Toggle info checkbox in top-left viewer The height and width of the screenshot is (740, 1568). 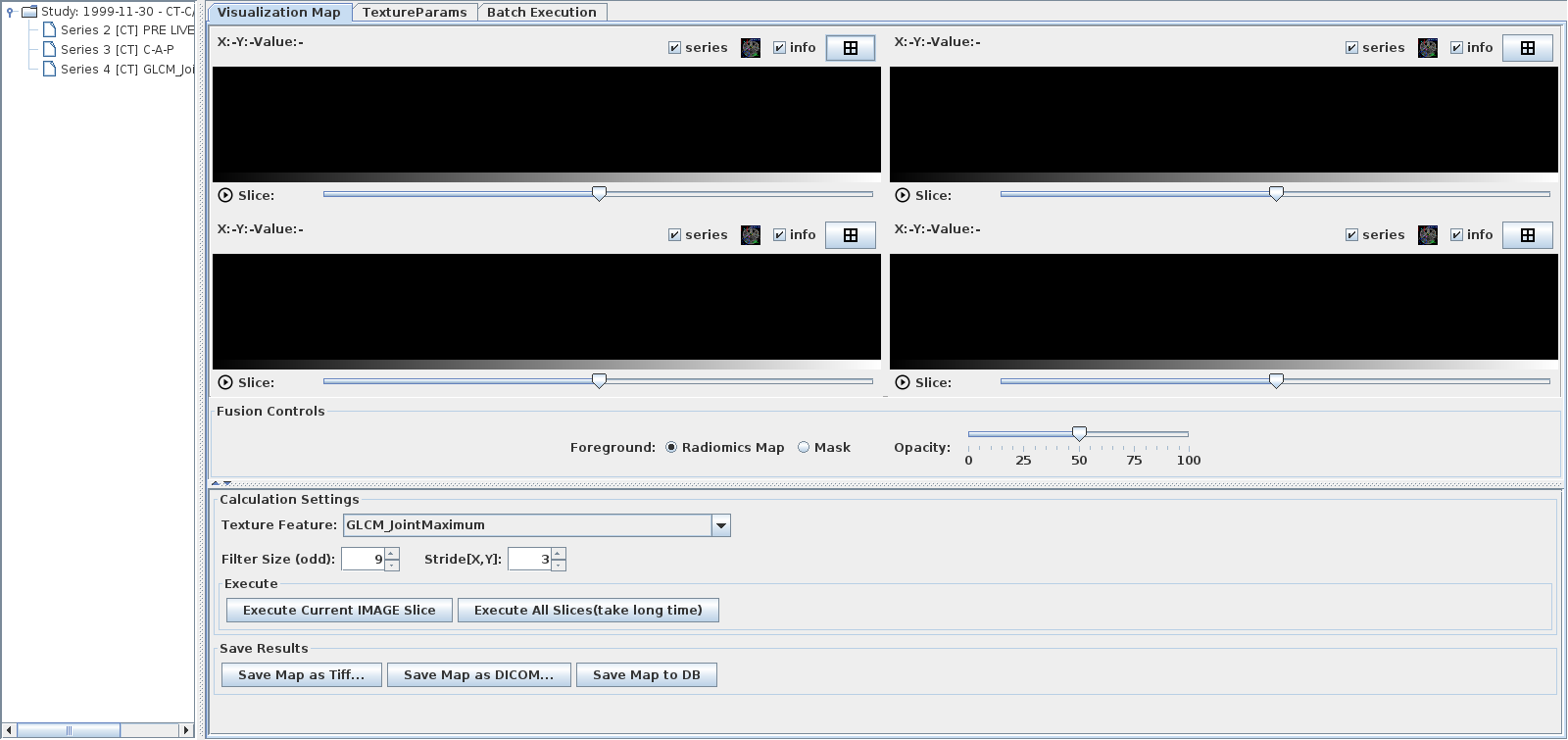point(779,48)
